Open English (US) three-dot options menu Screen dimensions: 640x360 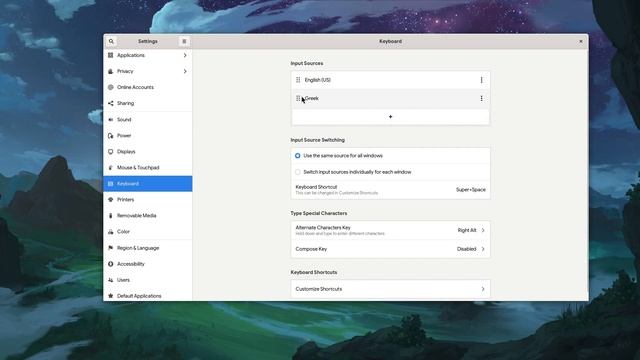(x=481, y=80)
